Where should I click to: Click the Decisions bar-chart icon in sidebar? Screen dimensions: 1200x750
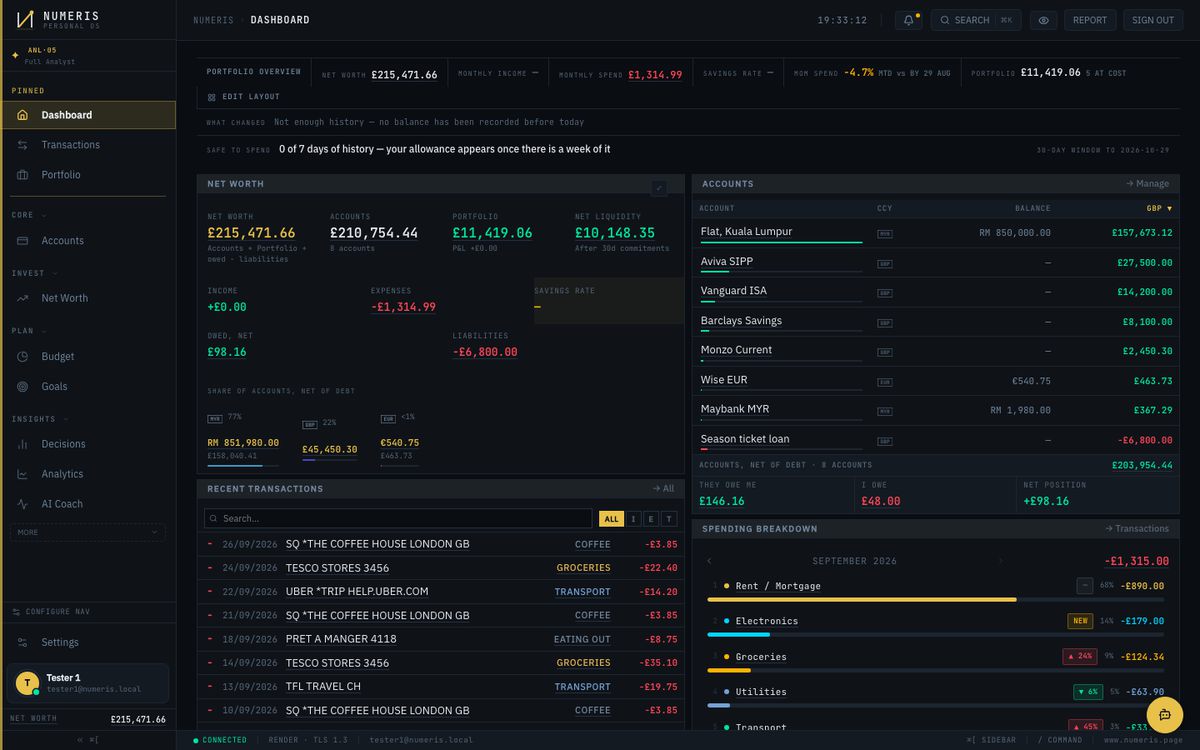coord(22,444)
